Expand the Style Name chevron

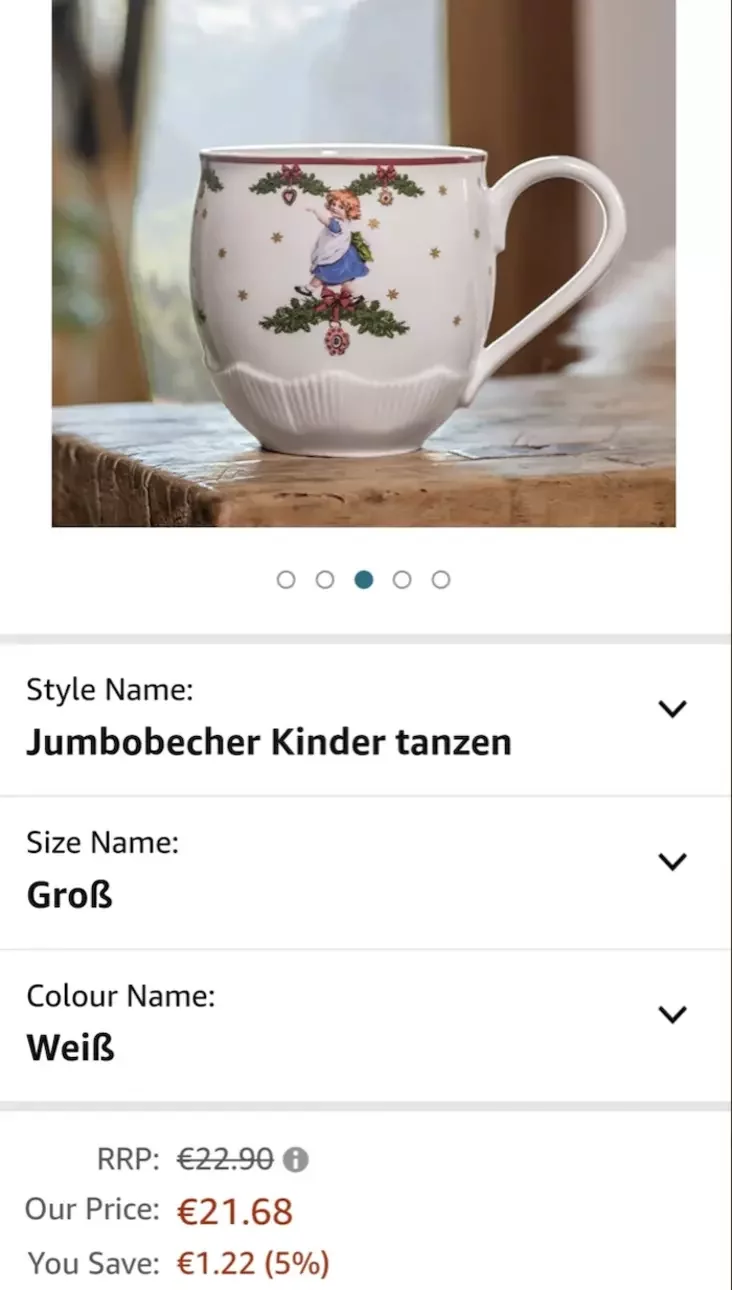(x=672, y=709)
